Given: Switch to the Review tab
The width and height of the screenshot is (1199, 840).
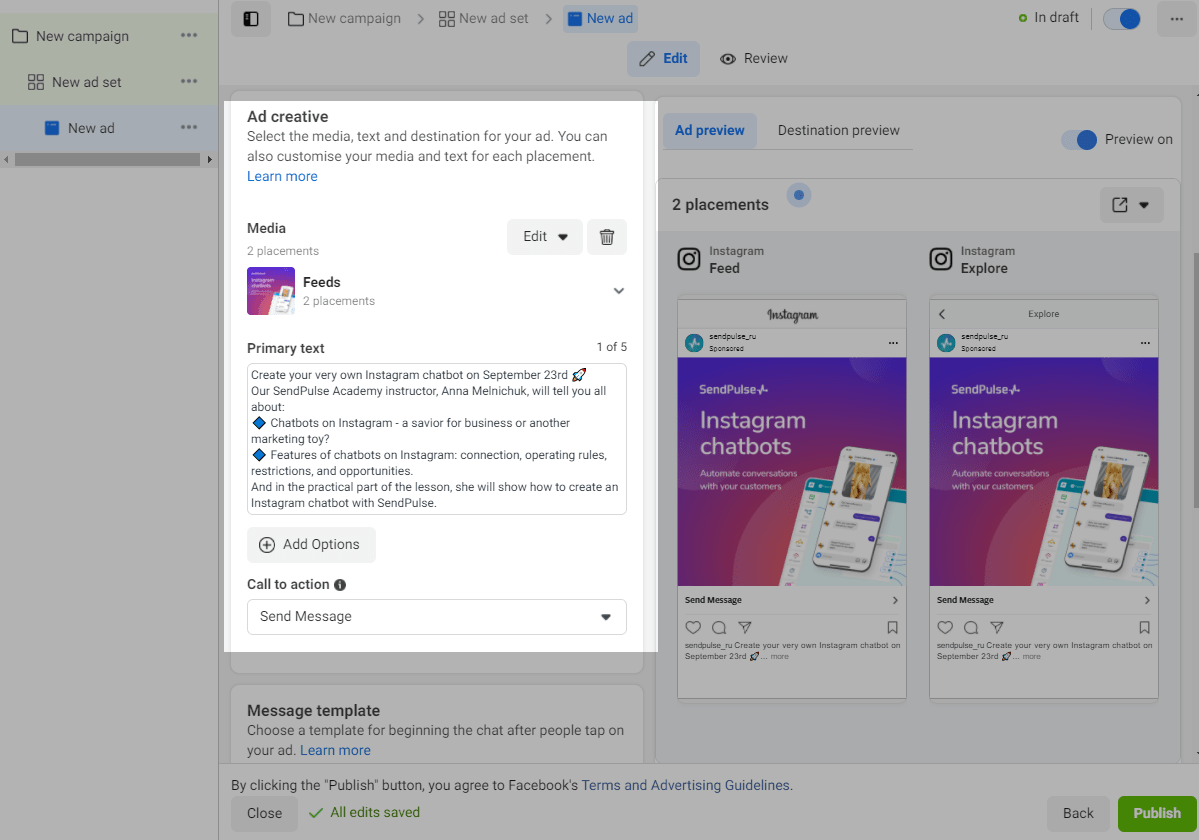Looking at the screenshot, I should point(754,59).
